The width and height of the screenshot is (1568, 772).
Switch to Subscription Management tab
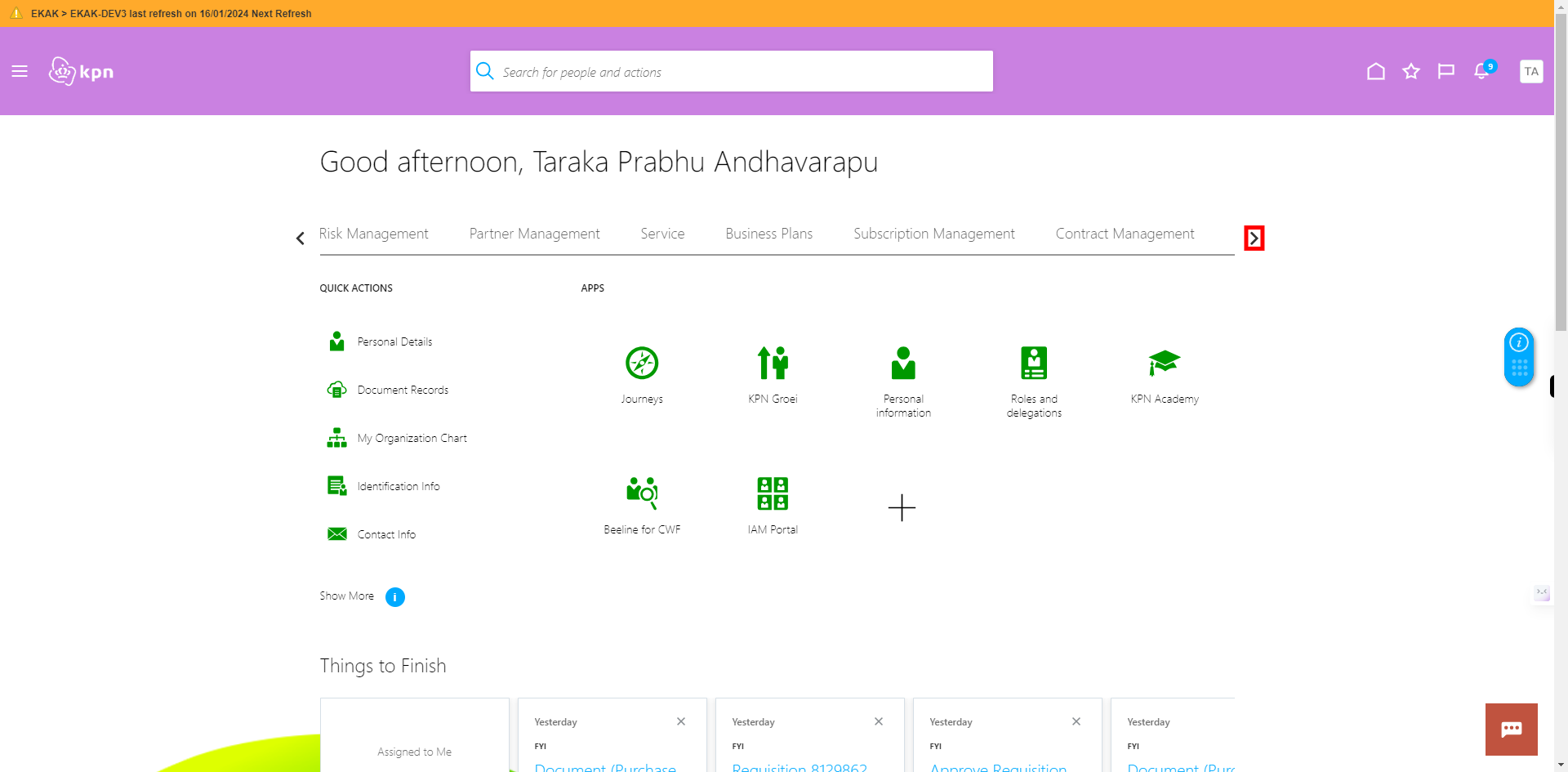click(x=934, y=234)
